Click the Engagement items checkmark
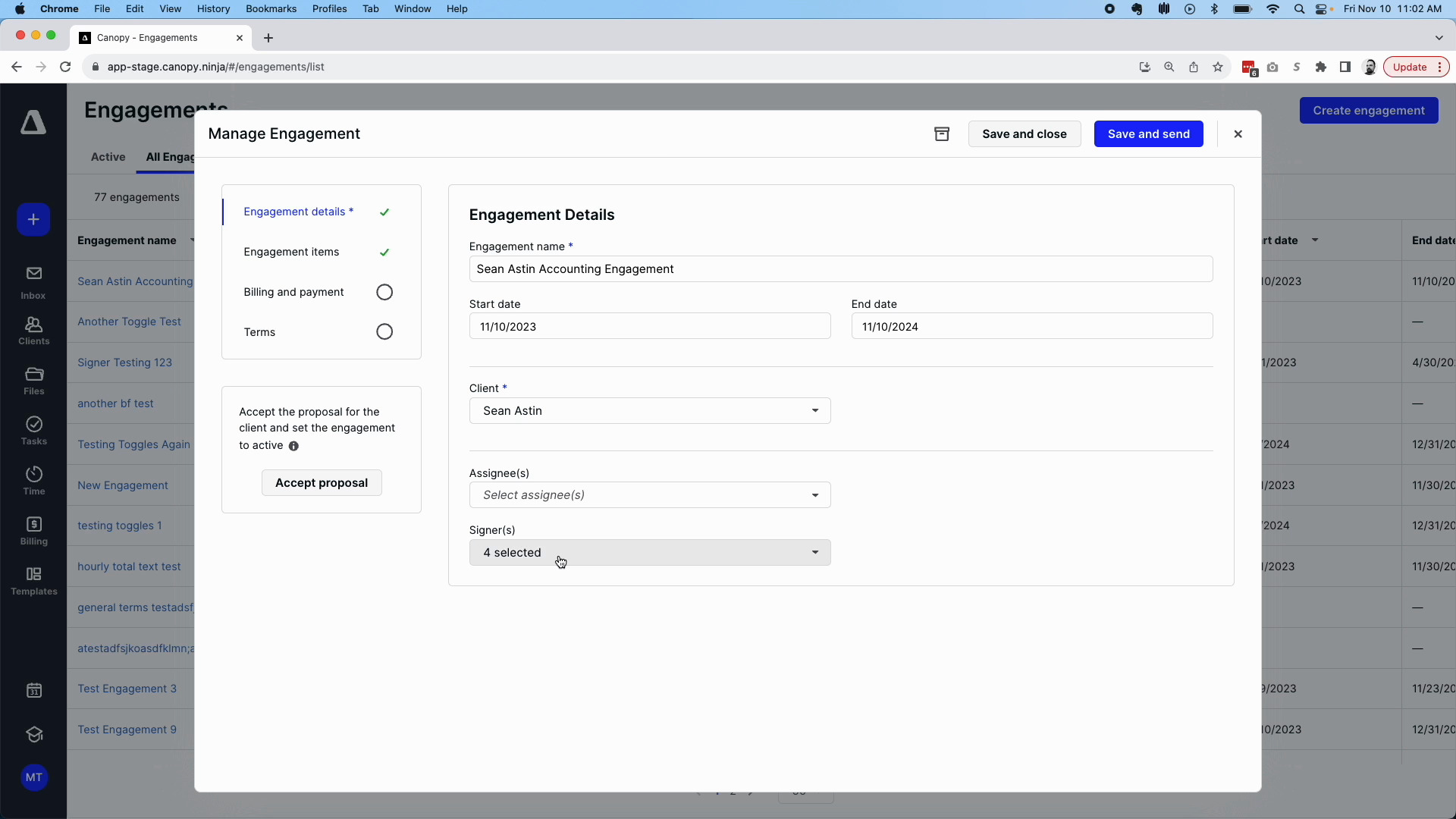Image resolution: width=1456 pixels, height=819 pixels. 384,253
